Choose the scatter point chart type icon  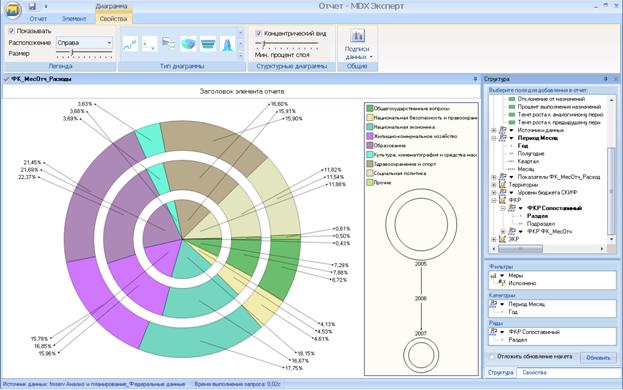(x=149, y=44)
